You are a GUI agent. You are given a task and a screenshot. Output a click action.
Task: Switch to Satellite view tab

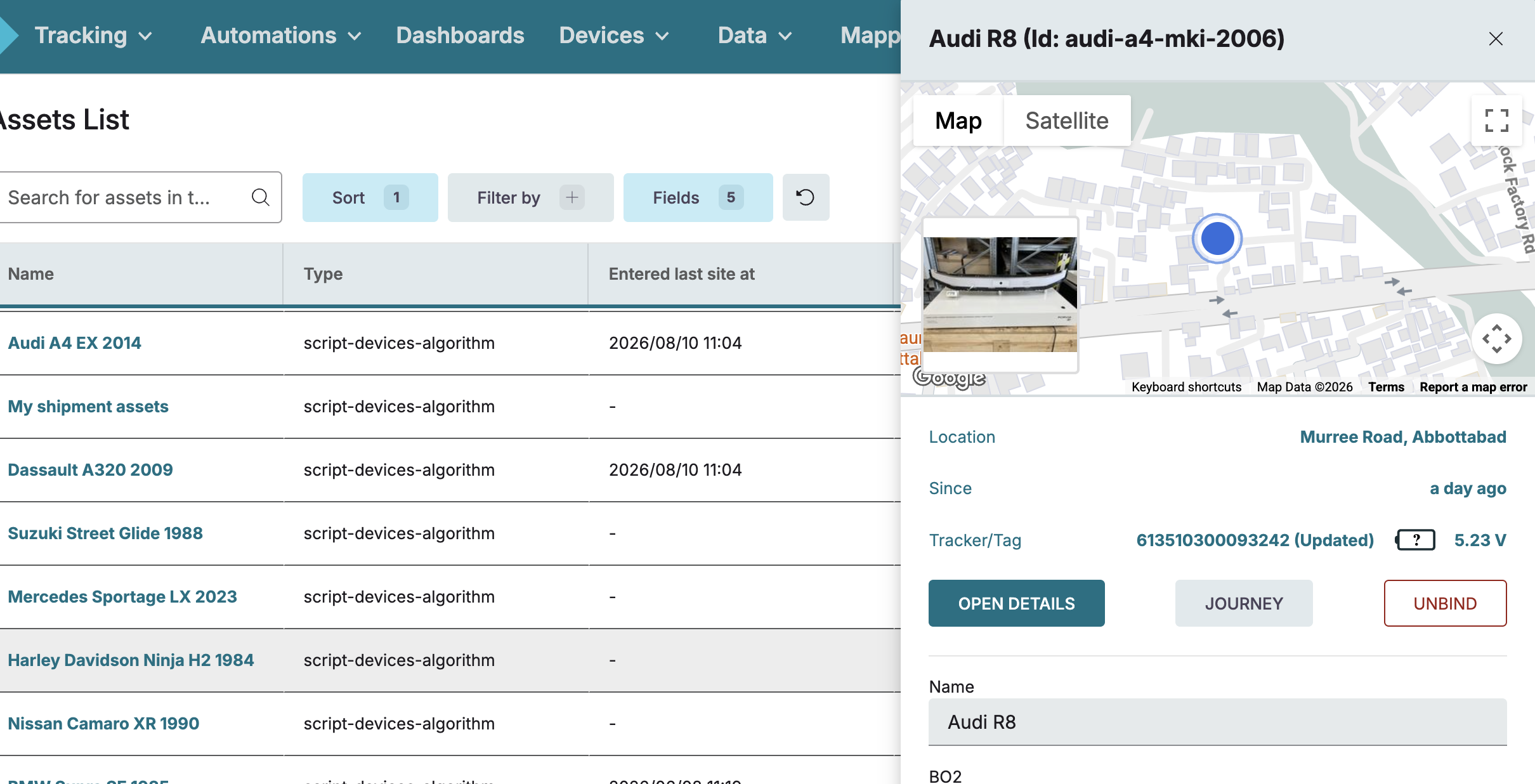point(1067,121)
